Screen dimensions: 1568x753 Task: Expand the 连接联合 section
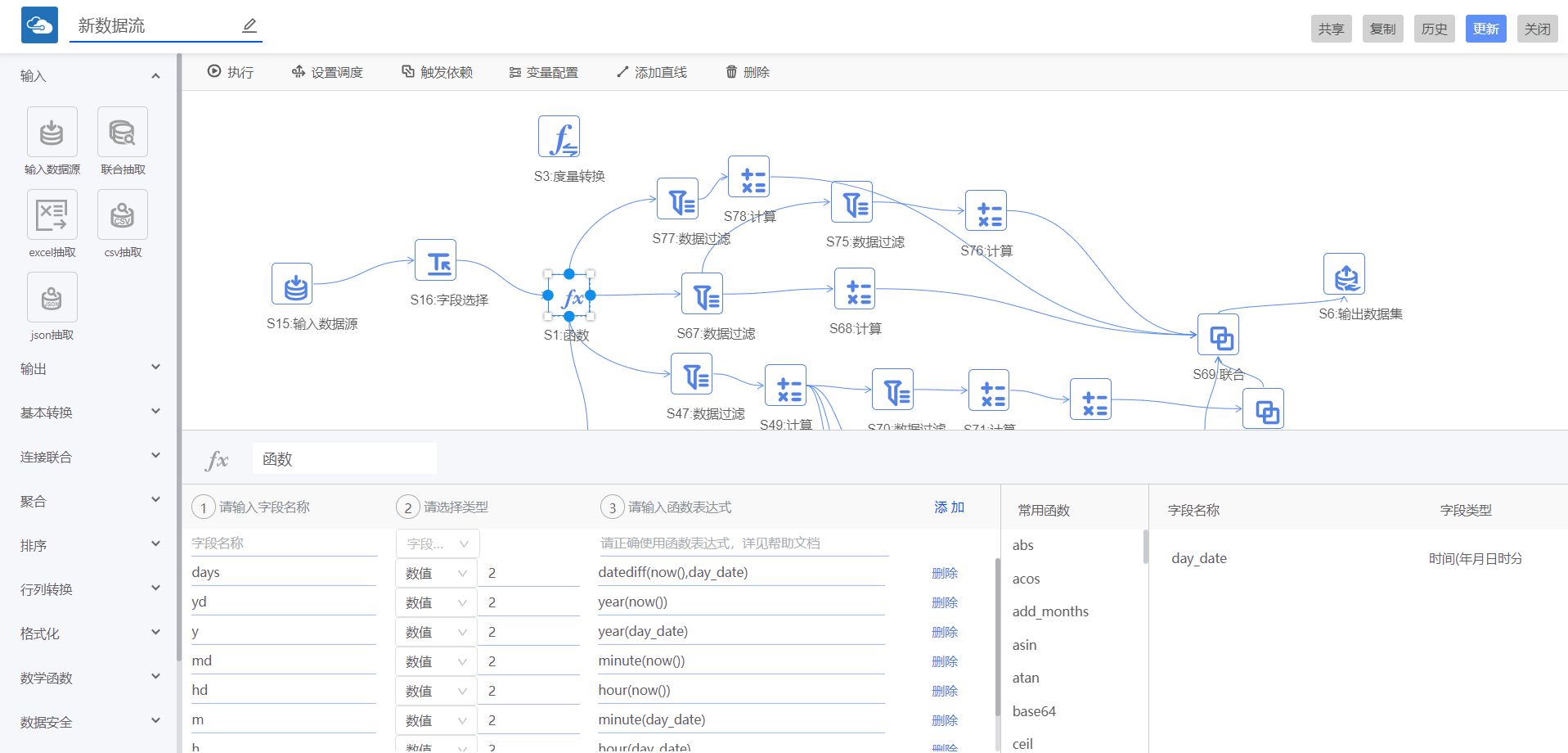pyautogui.click(x=155, y=456)
